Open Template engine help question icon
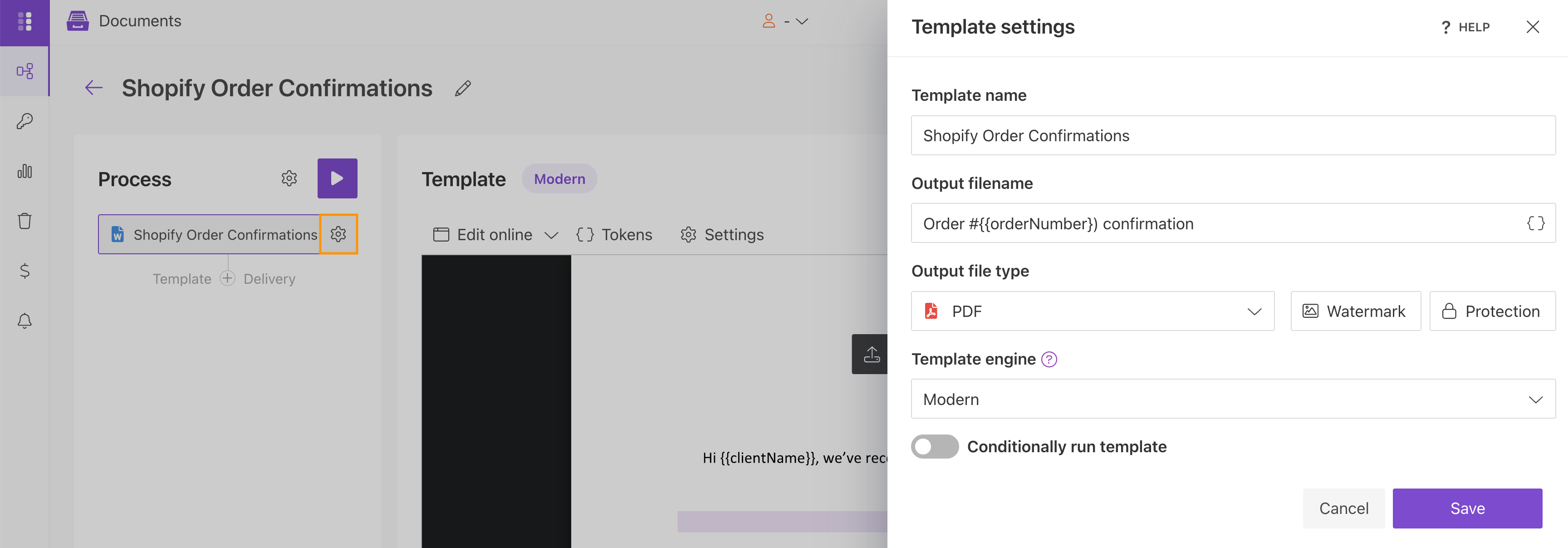The height and width of the screenshot is (548, 1568). 1049,359
